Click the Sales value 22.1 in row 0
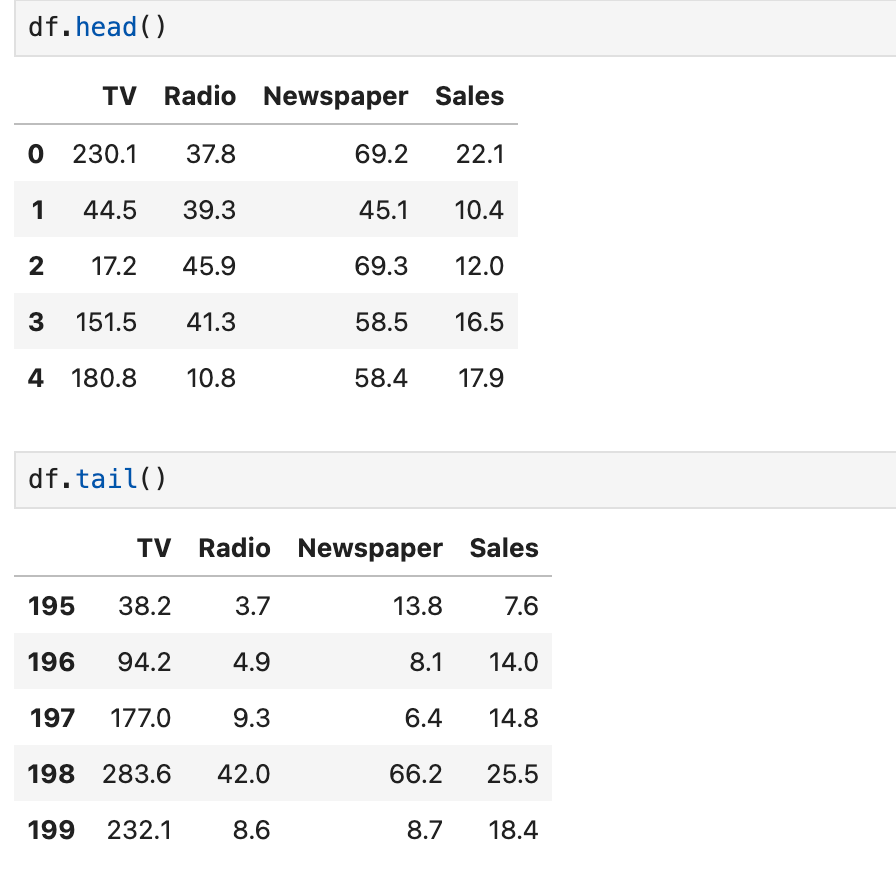 481,154
